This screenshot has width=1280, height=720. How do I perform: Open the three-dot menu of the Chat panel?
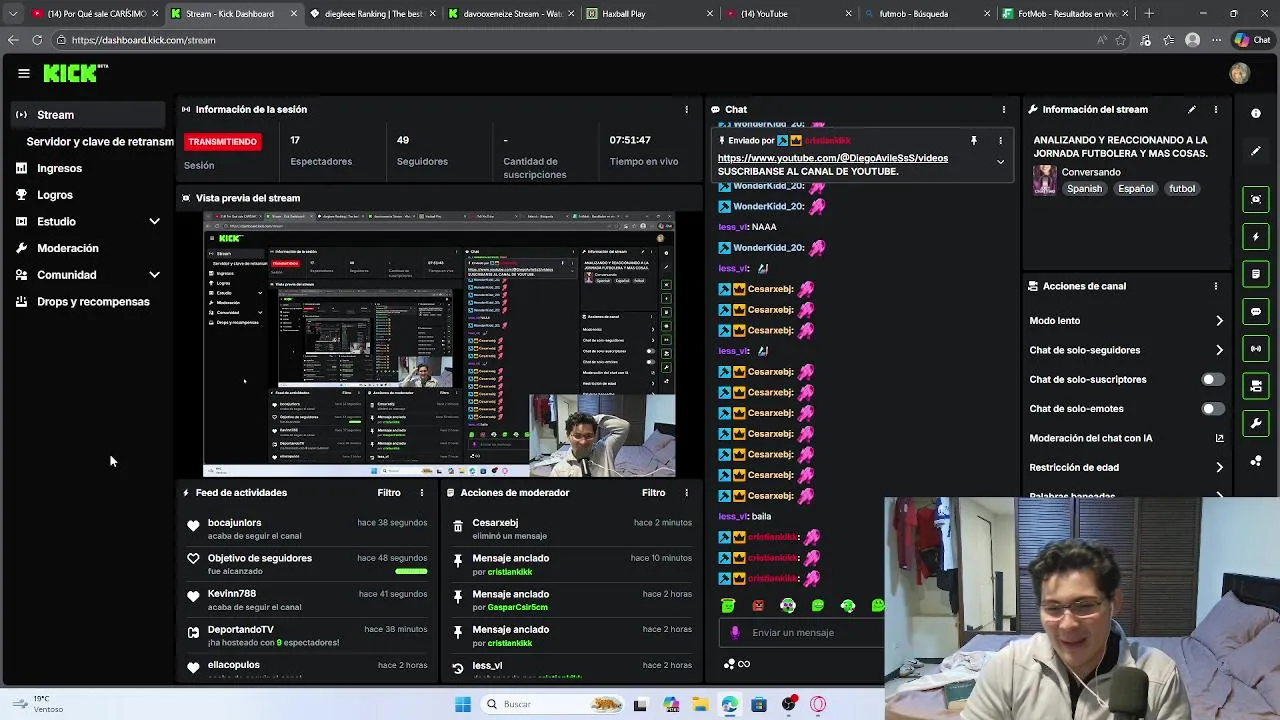(x=1003, y=109)
